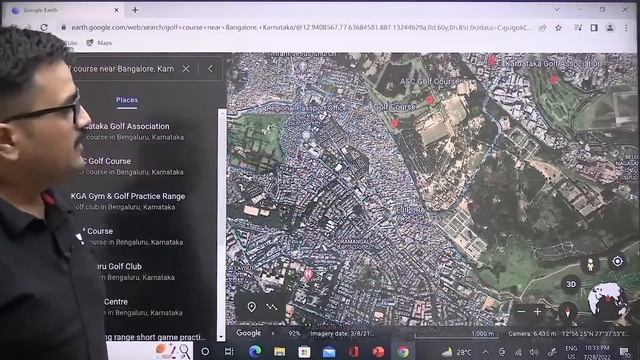Expand hidden system tray icons
This screenshot has width=640, height=360.
click(486, 351)
